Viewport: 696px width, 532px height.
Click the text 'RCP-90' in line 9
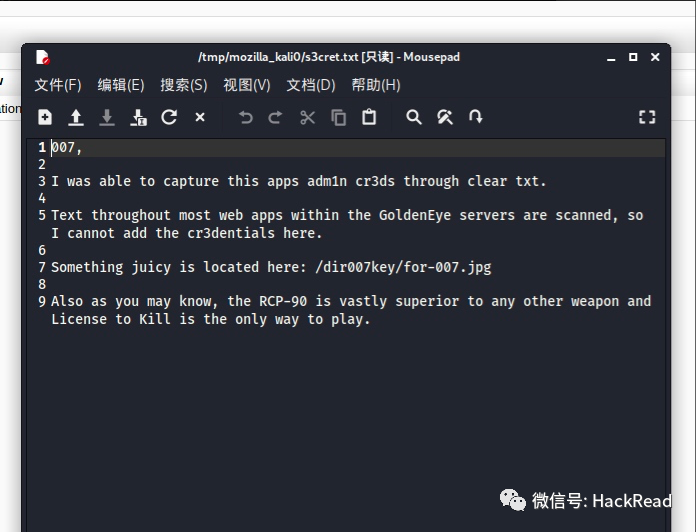[x=283, y=301]
